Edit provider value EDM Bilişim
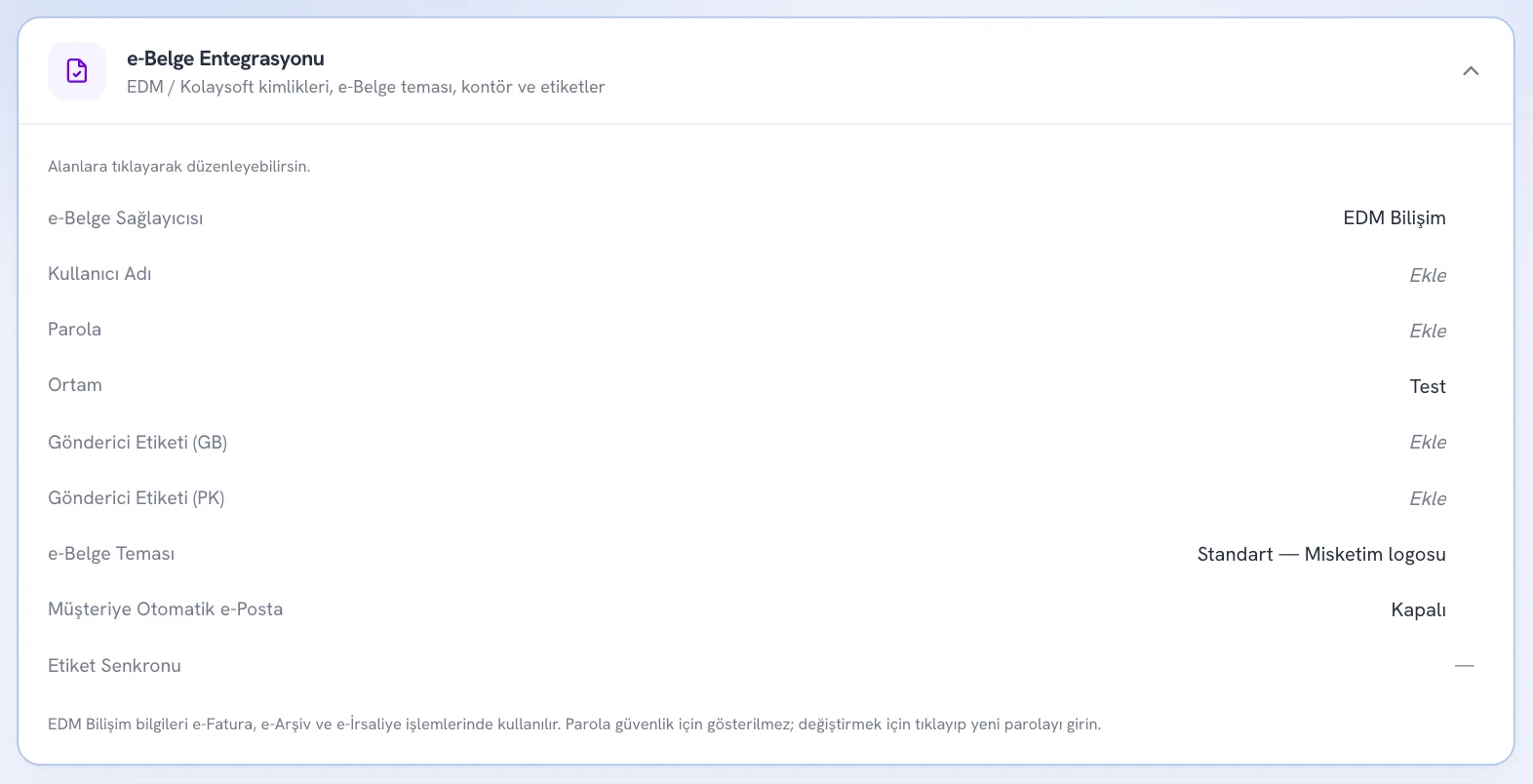 [1395, 218]
